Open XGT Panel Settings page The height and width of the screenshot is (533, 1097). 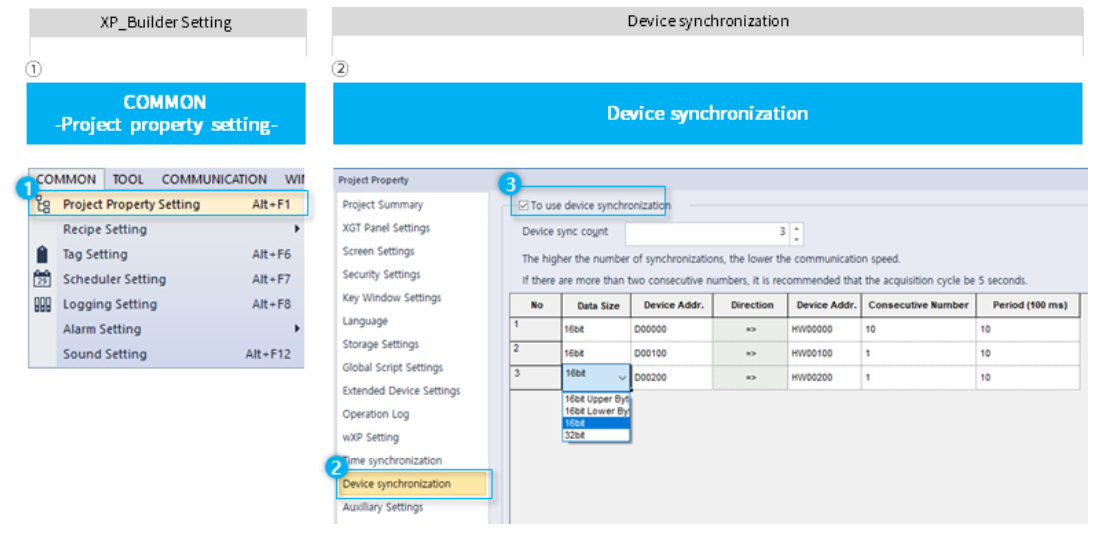click(x=386, y=228)
